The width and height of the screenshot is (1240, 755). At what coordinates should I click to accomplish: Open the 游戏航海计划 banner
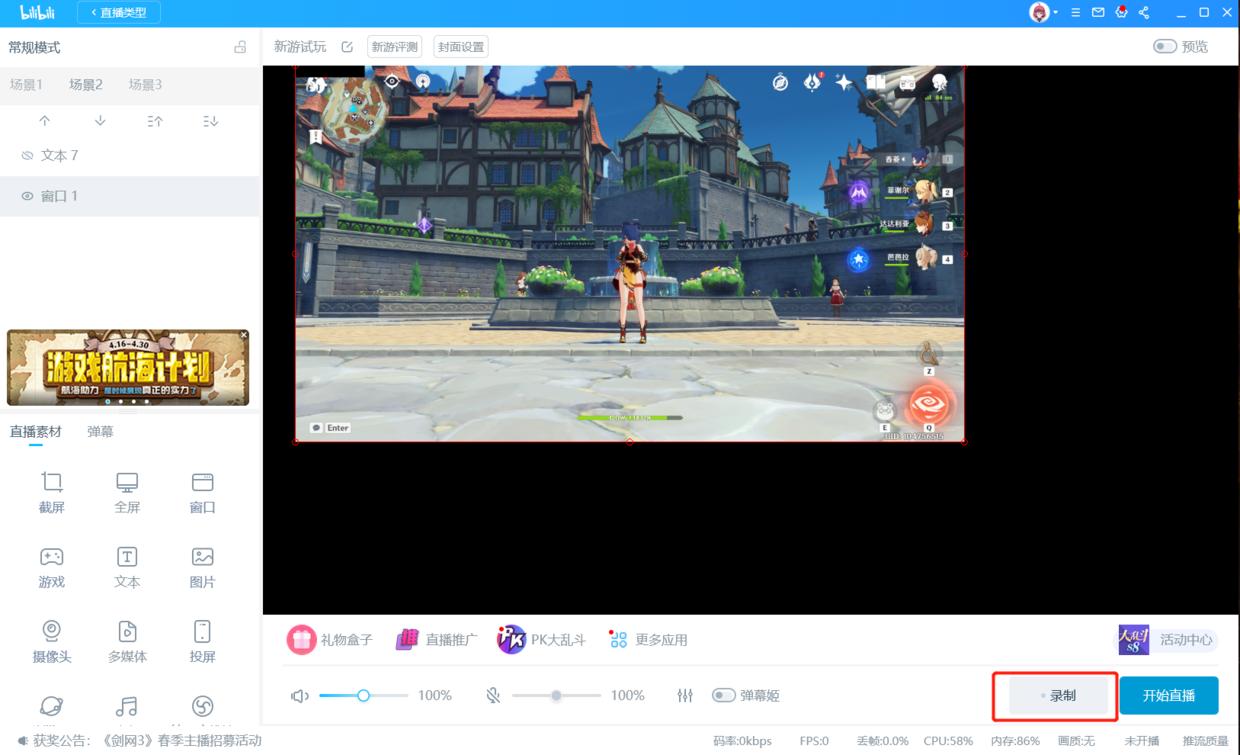tap(128, 367)
